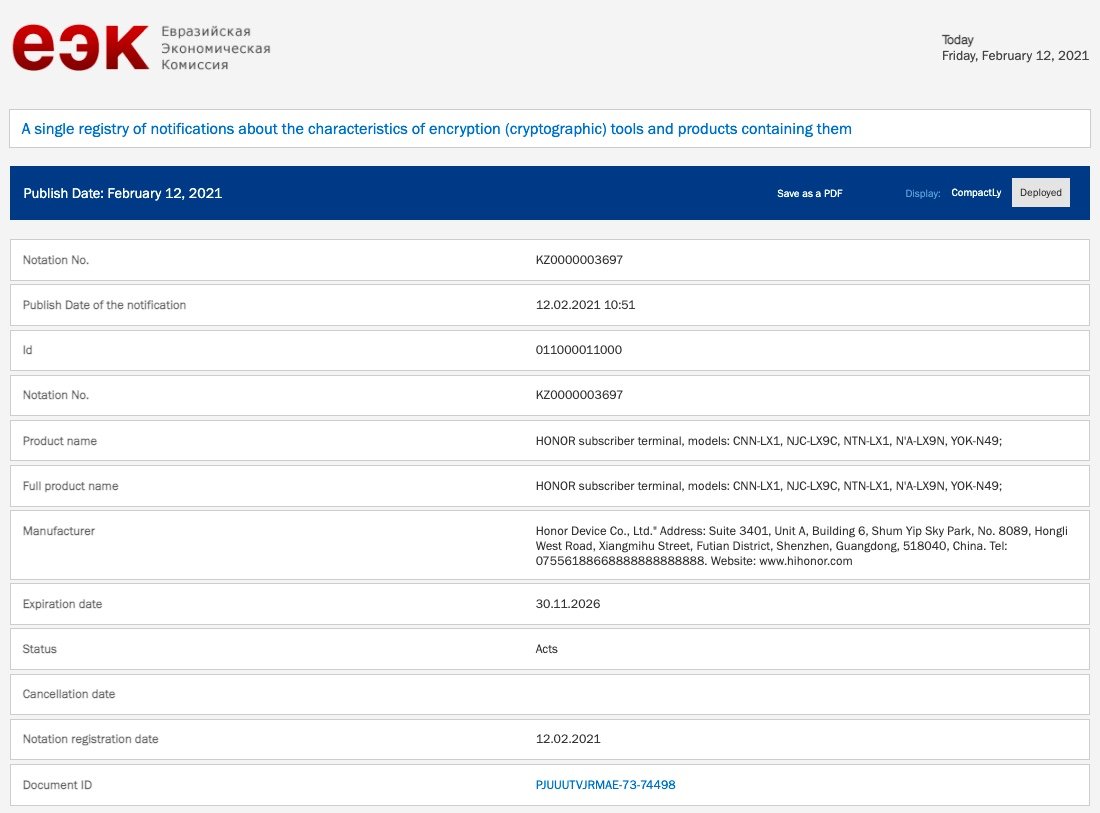Save the notification as a PDF

coord(809,193)
